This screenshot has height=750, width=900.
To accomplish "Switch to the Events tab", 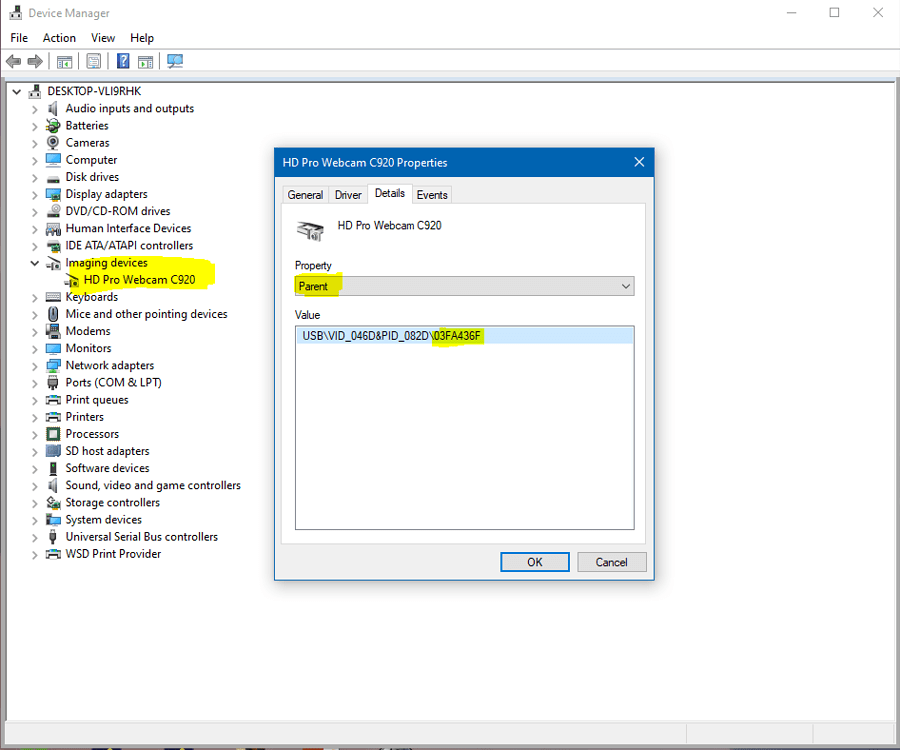I will coord(432,195).
